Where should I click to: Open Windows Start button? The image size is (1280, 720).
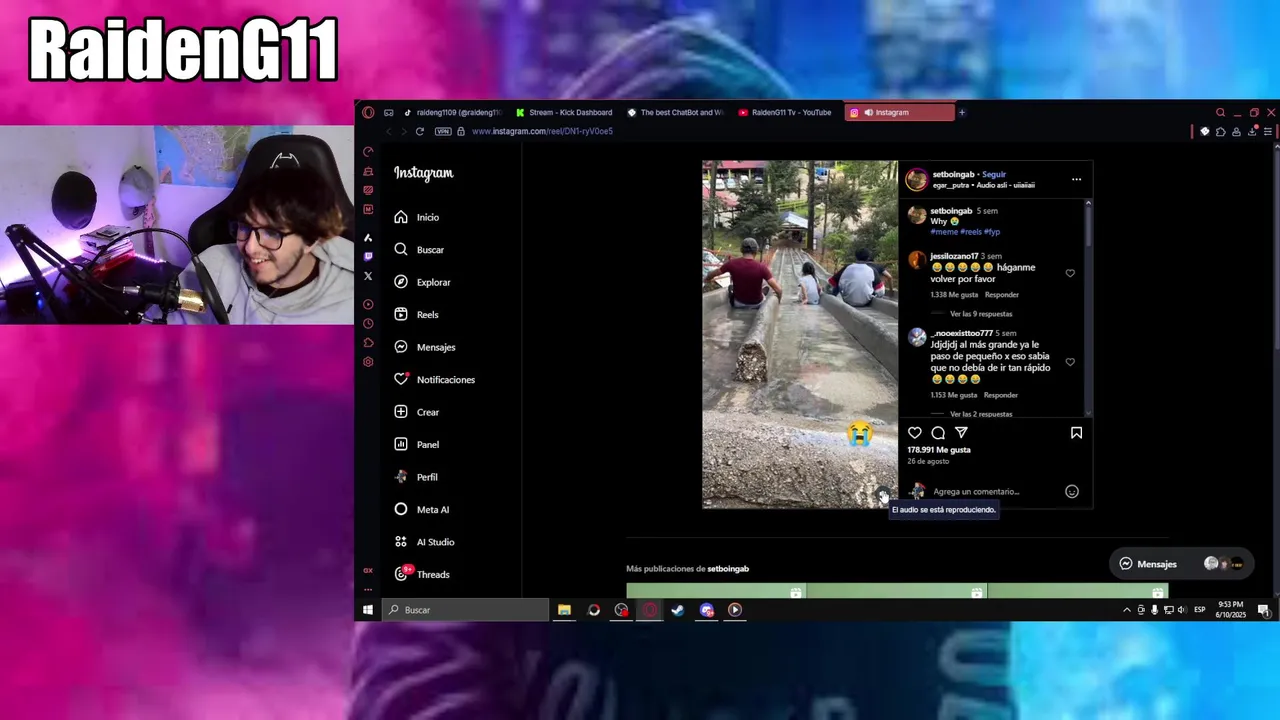click(x=368, y=610)
